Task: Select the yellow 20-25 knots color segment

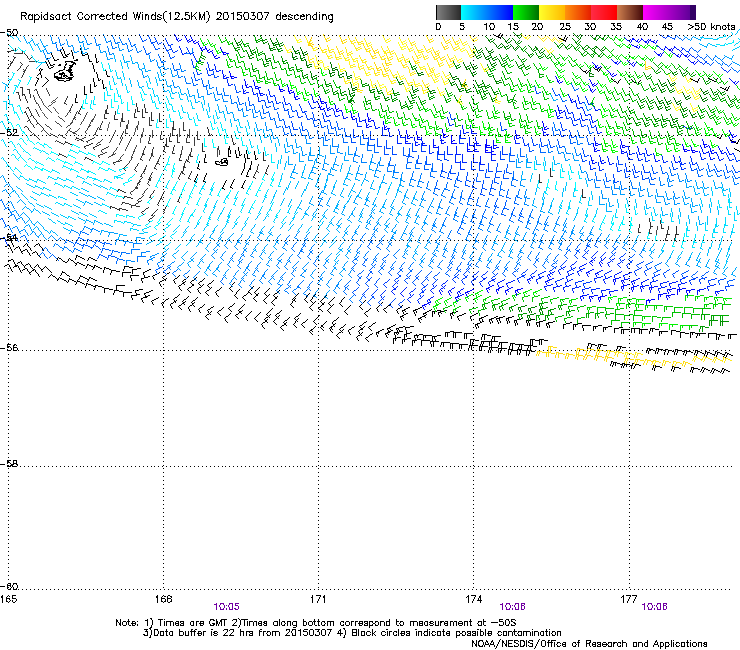Action: coord(552,12)
